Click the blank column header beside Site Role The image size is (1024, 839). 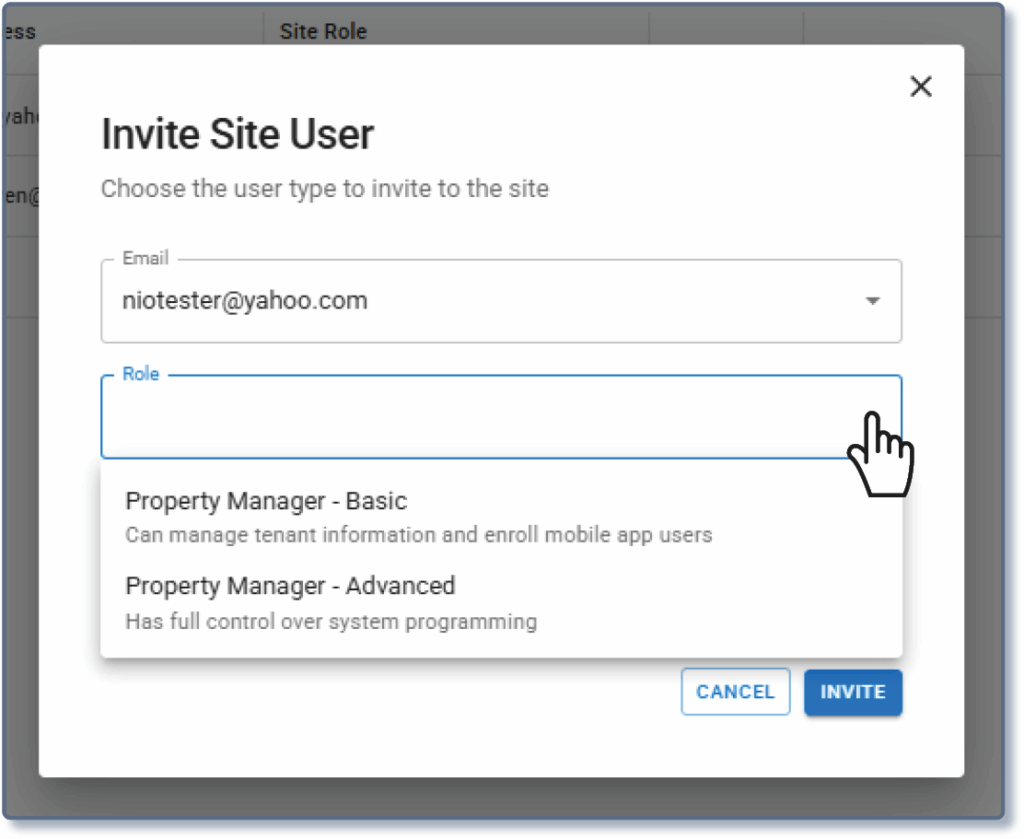725,32
